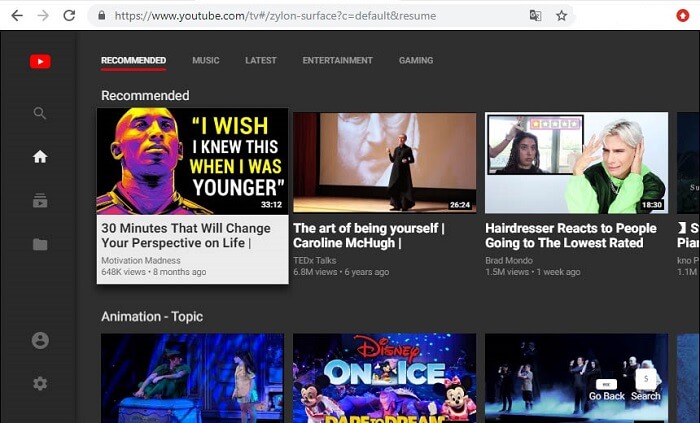This screenshot has width=700, height=423.
Task: Click '648K views • 8 months ago' text
Action: 154,272
